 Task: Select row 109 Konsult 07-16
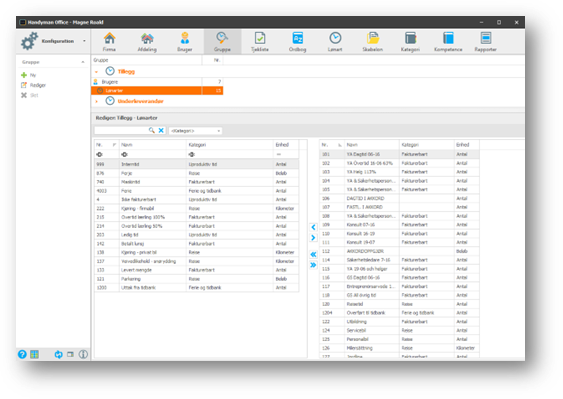point(399,224)
